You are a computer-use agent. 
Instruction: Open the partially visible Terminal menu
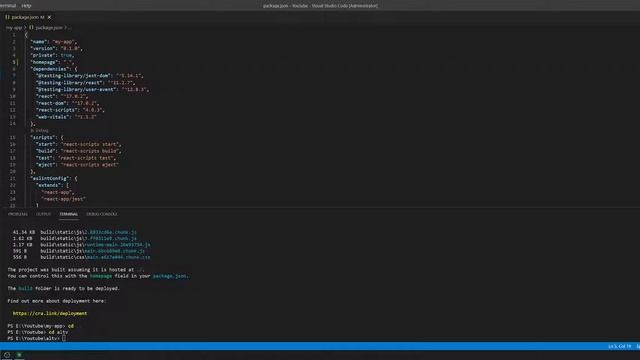[x=8, y=6]
